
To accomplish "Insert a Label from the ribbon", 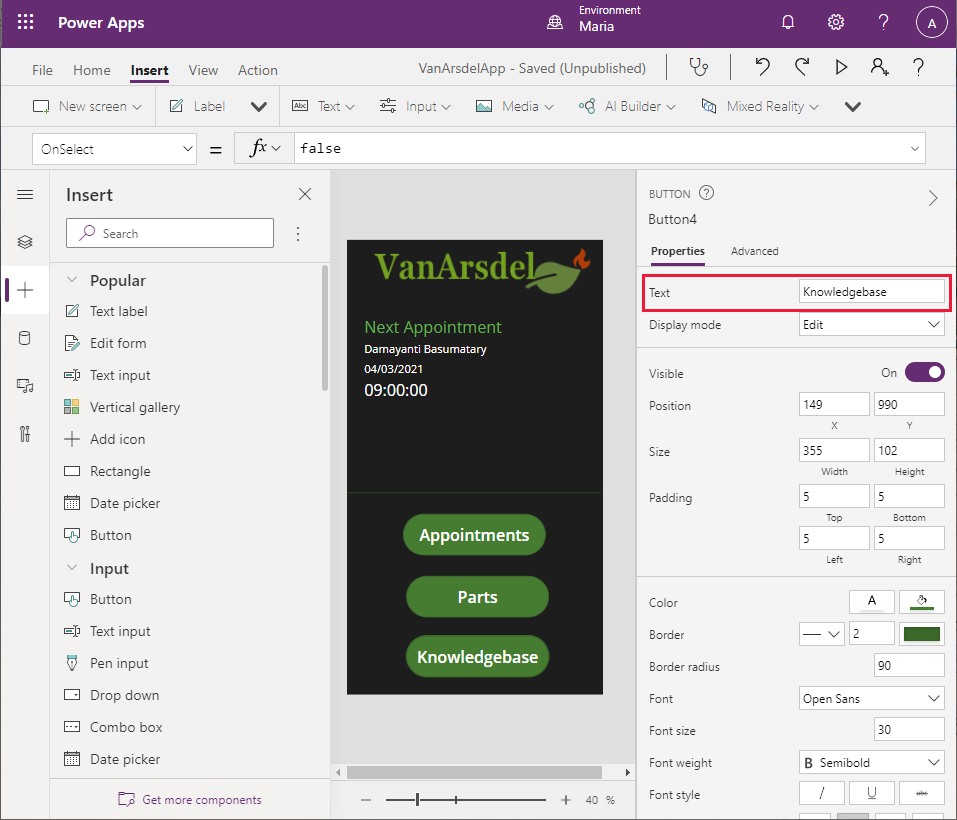I will click(x=198, y=106).
